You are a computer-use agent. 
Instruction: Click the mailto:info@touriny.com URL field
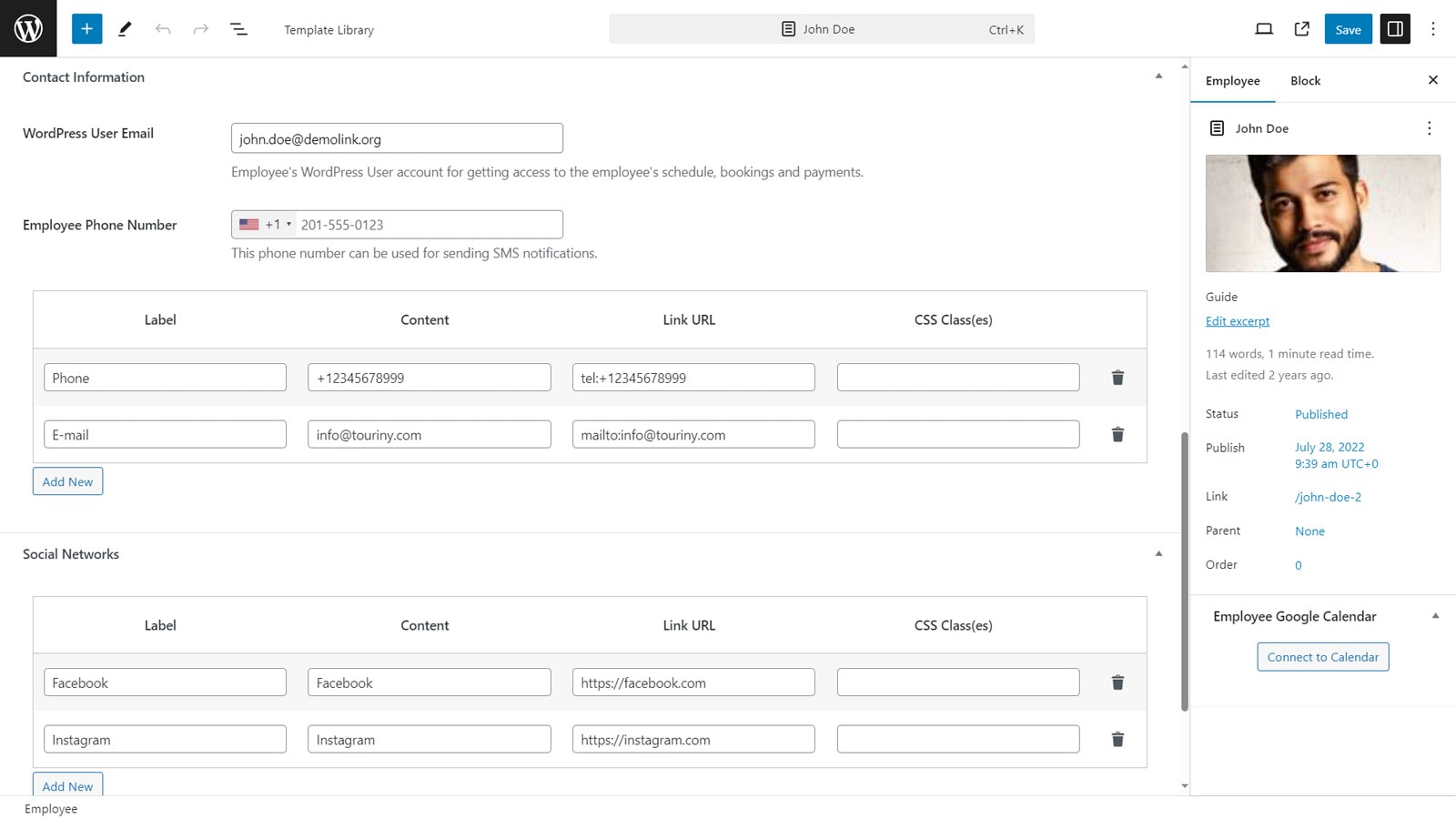[x=693, y=434]
